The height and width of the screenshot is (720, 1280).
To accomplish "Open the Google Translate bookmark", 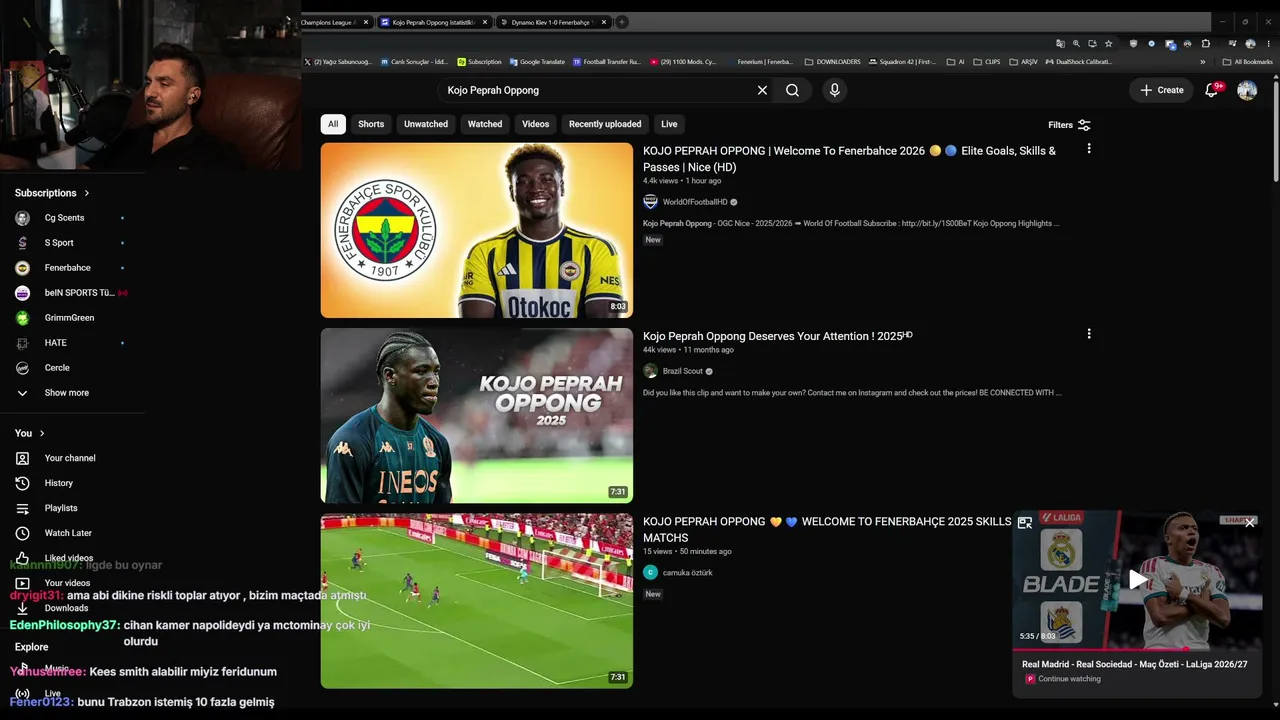I will pyautogui.click(x=537, y=62).
